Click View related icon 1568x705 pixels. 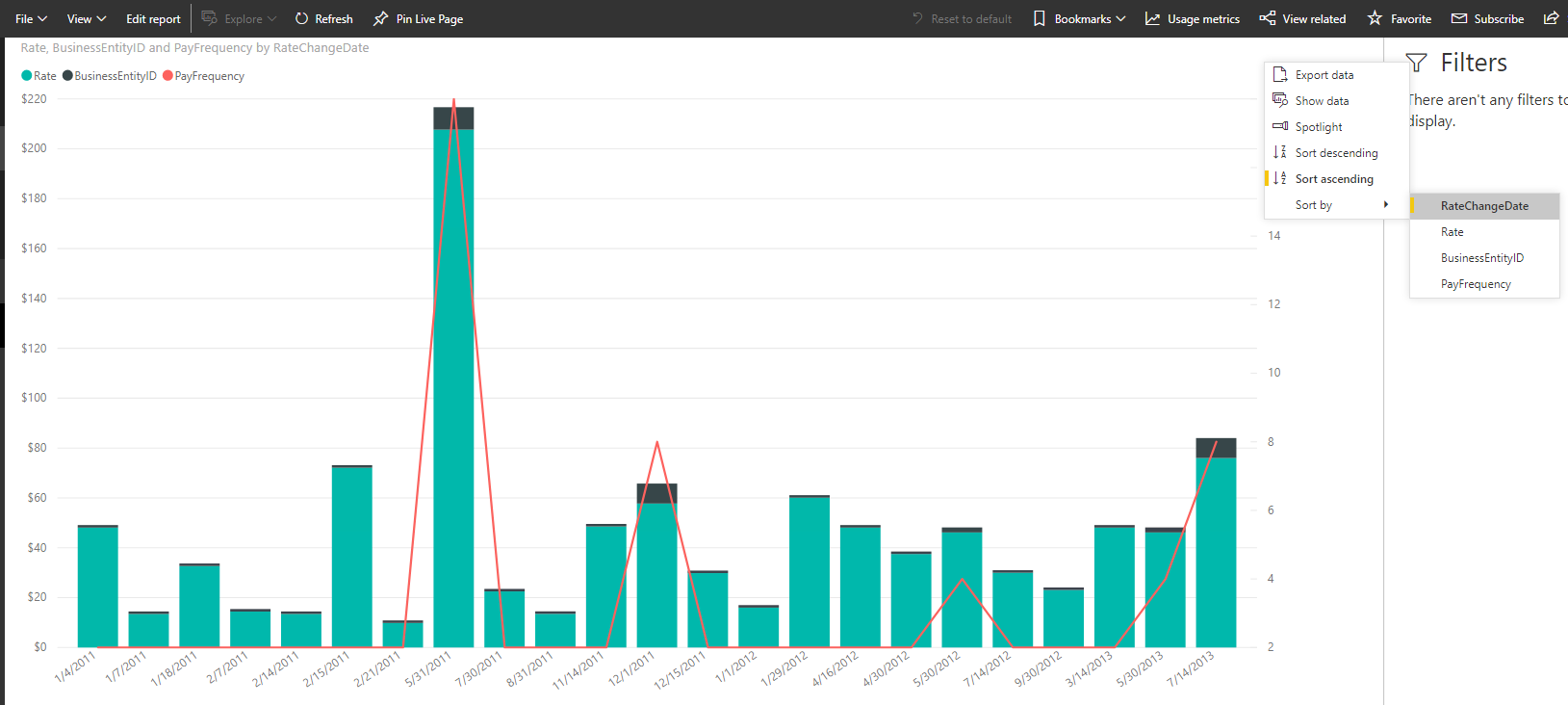[1268, 18]
